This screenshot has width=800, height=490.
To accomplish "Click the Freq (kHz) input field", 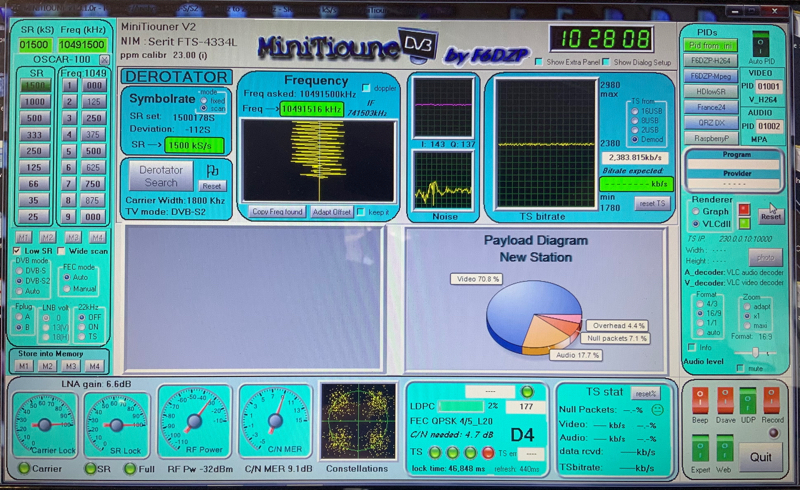I will pos(82,45).
